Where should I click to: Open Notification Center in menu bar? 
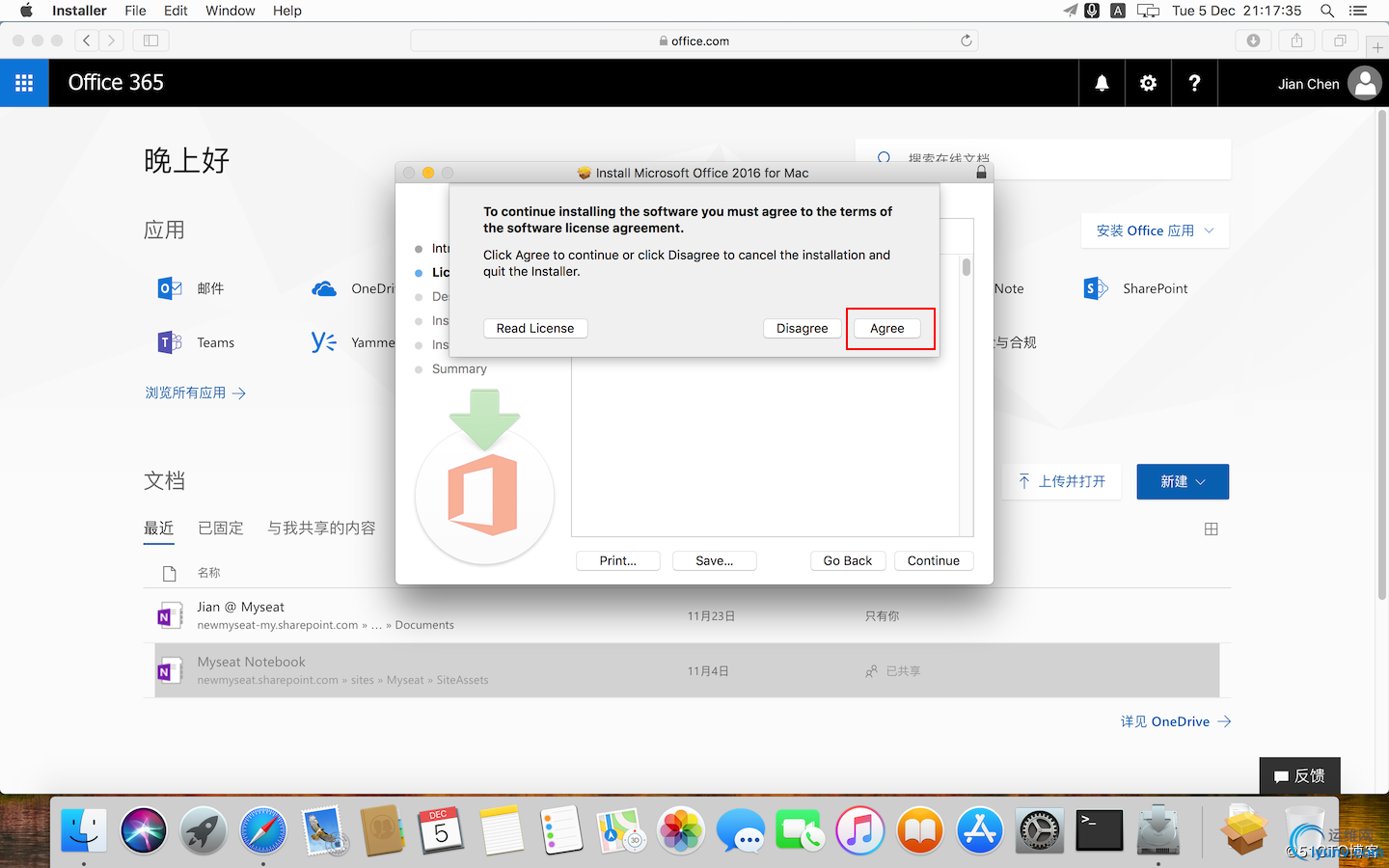click(1358, 11)
